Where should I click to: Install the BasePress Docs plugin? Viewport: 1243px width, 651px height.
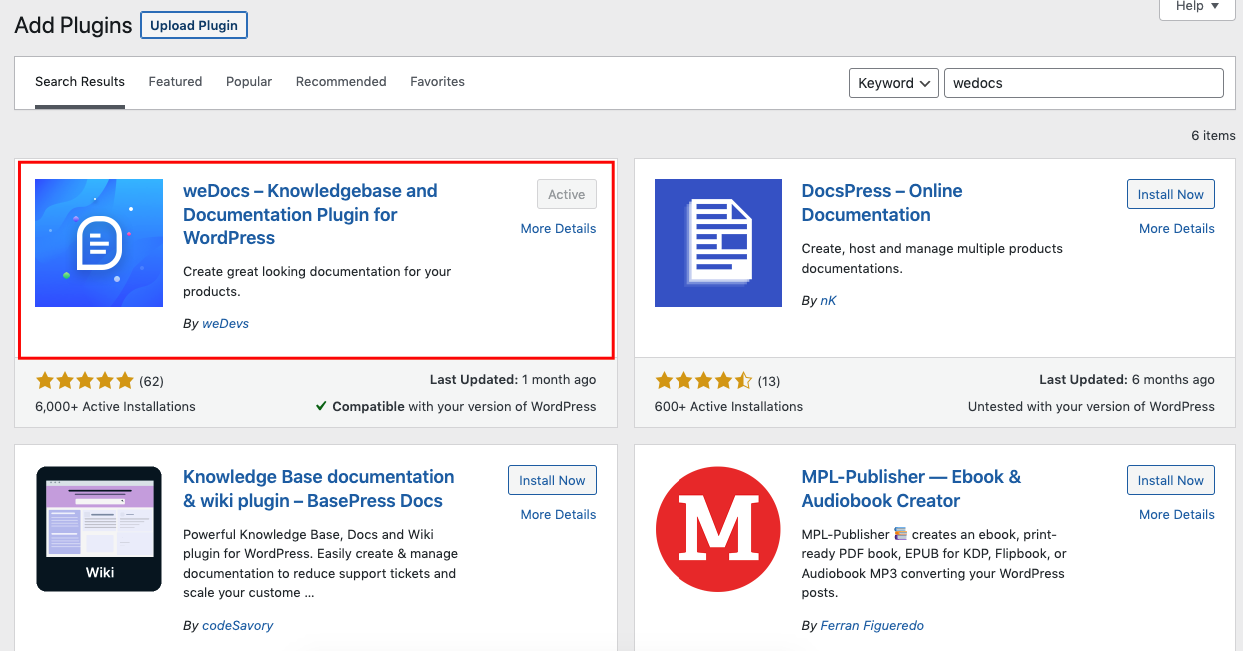coord(552,481)
